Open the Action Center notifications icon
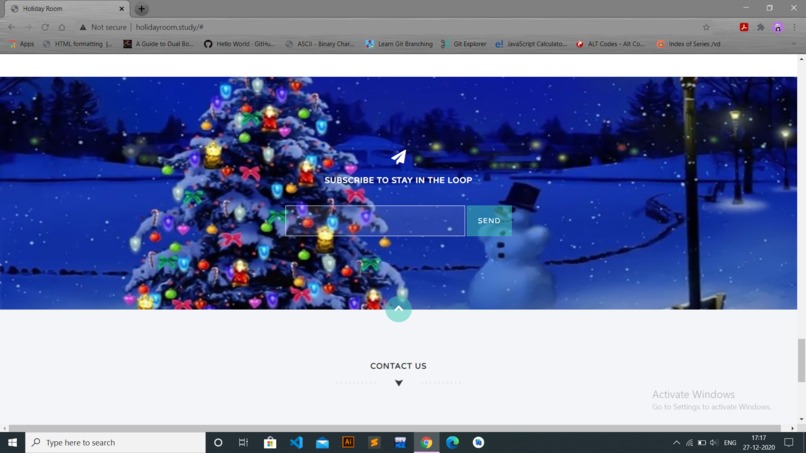This screenshot has width=806, height=453. click(x=789, y=442)
